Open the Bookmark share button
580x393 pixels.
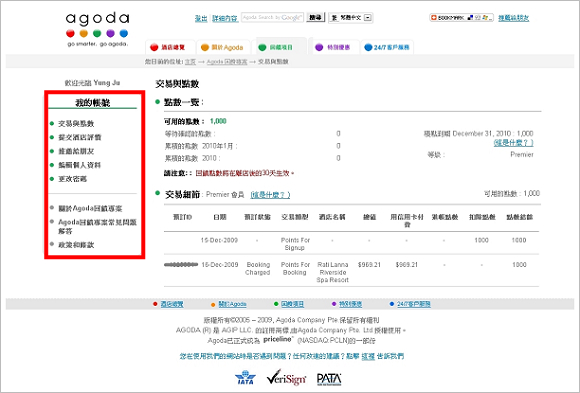point(461,17)
